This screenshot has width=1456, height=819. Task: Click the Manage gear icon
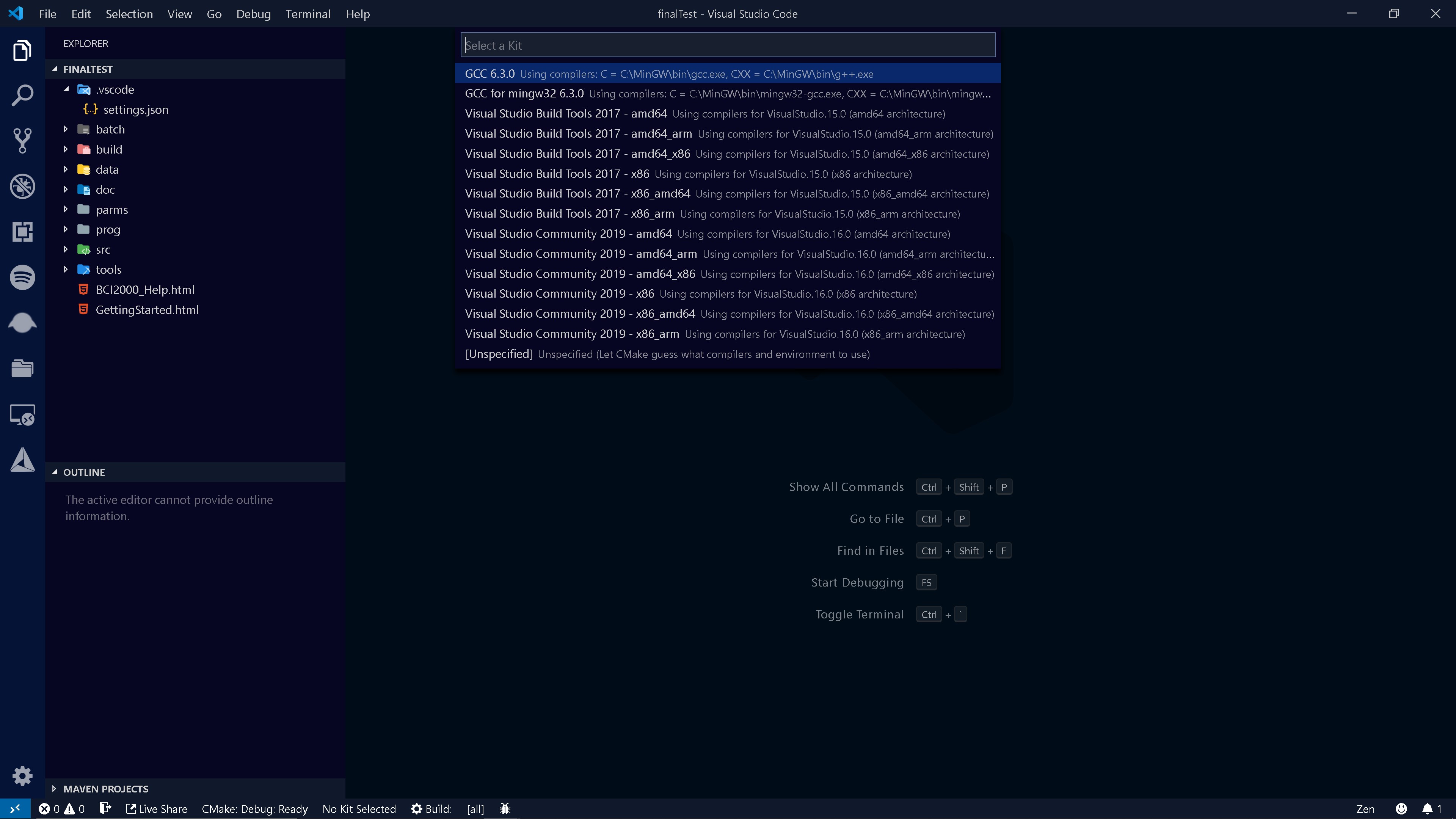(23, 775)
